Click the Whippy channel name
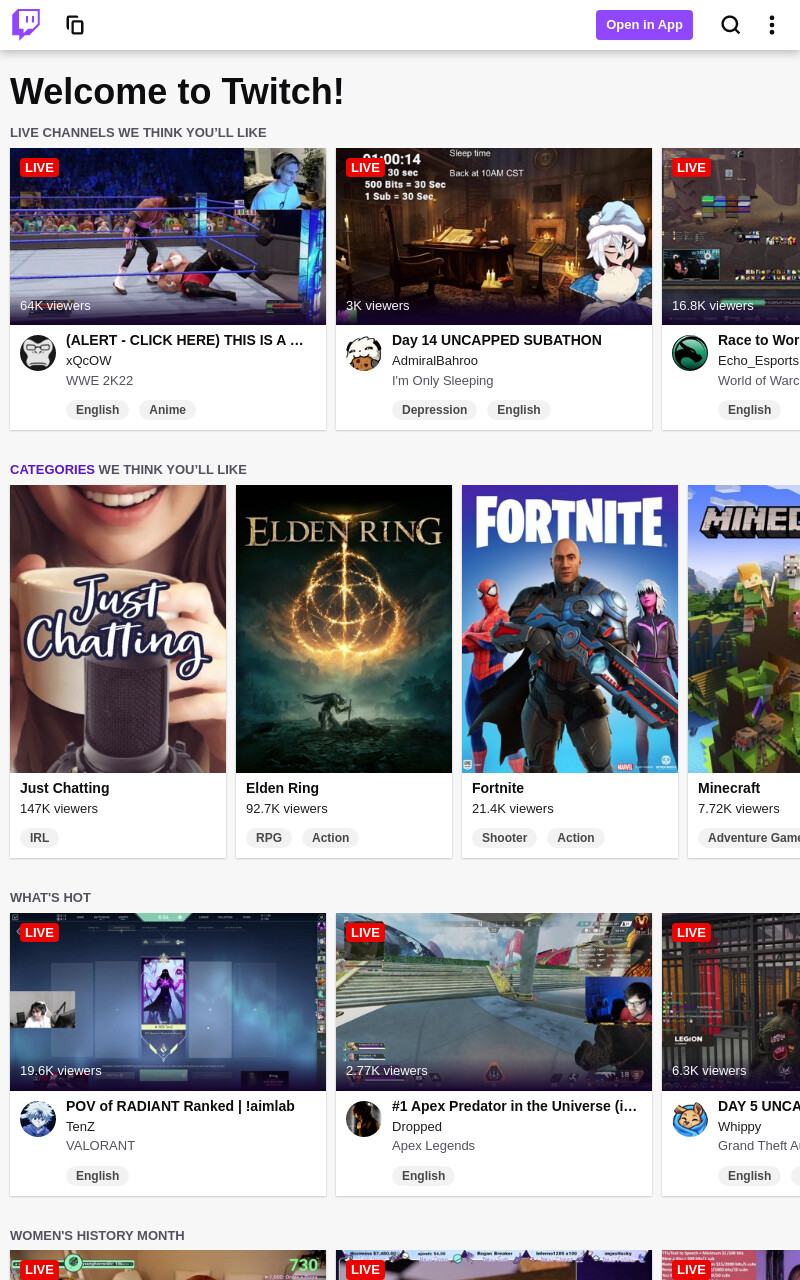The width and height of the screenshot is (800, 1280). point(739,1126)
